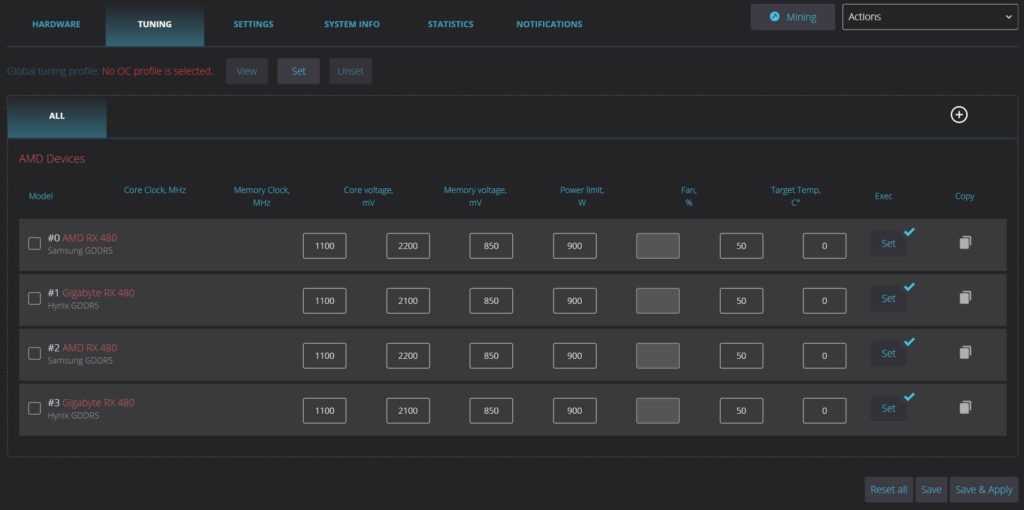This screenshot has width=1024, height=510.
Task: Click the copy icon for device #0
Action: click(964, 243)
